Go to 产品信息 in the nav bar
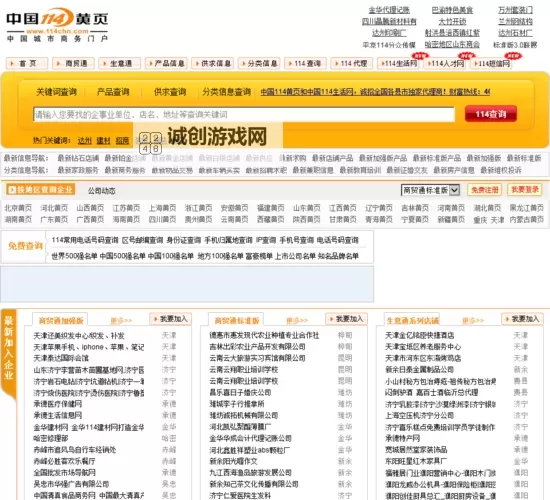Screen dimensions: 550x500 [x=166, y=64]
